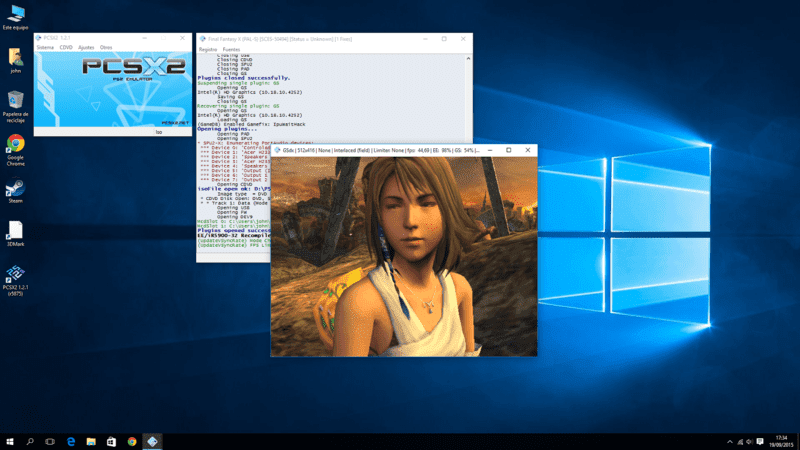Click the Final Fantasy X log window title
This screenshot has width=800, height=450.
(280, 39)
